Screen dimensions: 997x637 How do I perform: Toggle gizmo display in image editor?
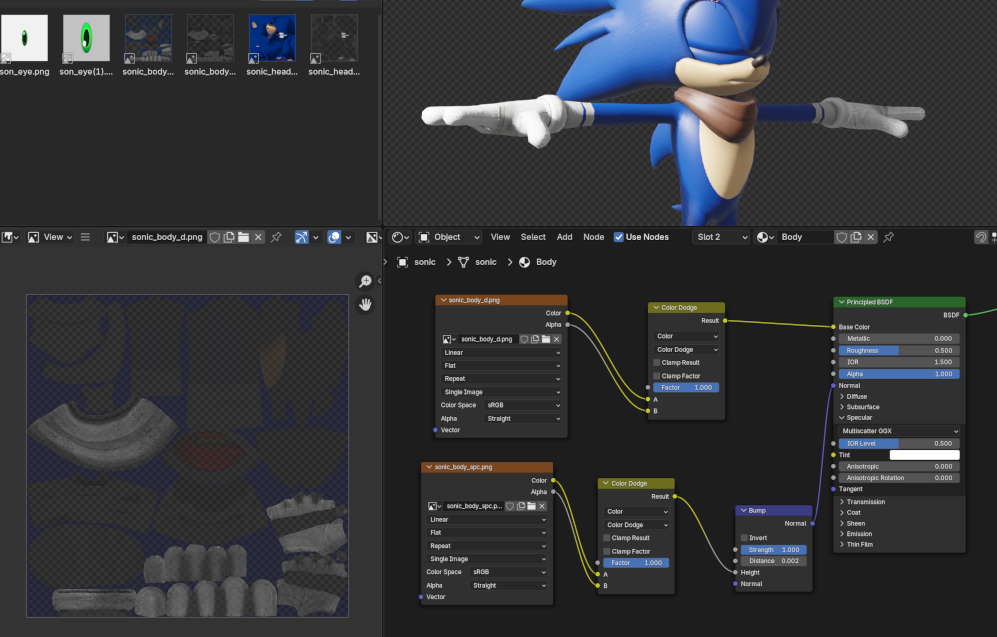point(301,237)
